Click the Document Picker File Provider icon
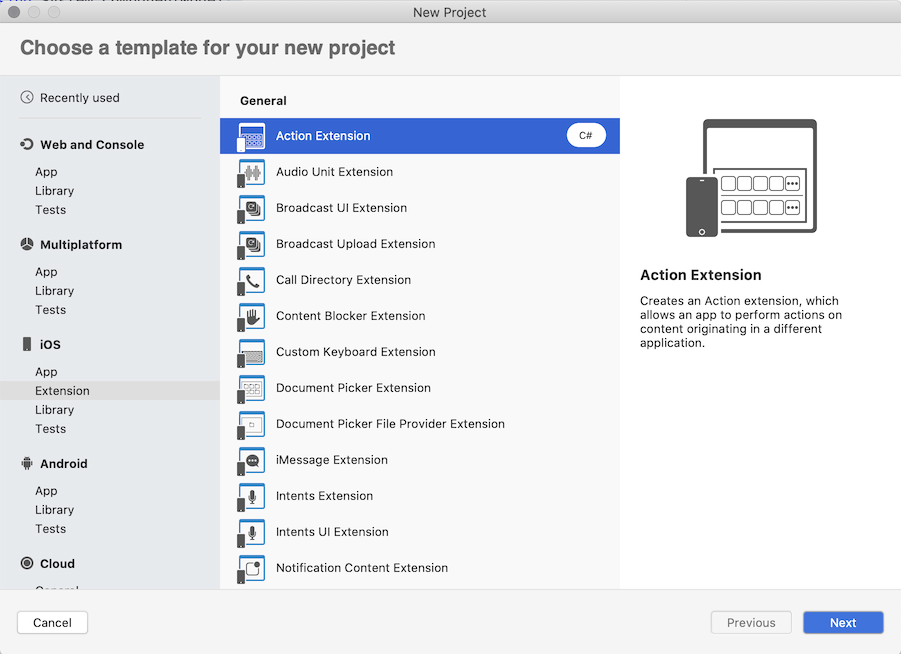Screen dimensions: 901x654 (x=251, y=425)
